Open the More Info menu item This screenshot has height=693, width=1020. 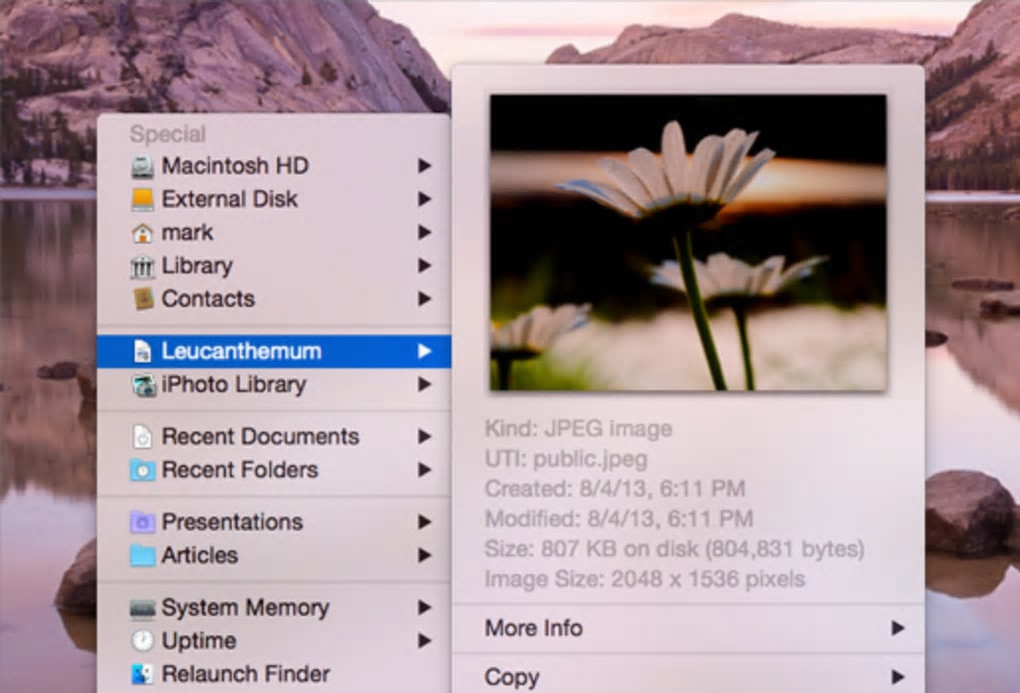(688, 628)
